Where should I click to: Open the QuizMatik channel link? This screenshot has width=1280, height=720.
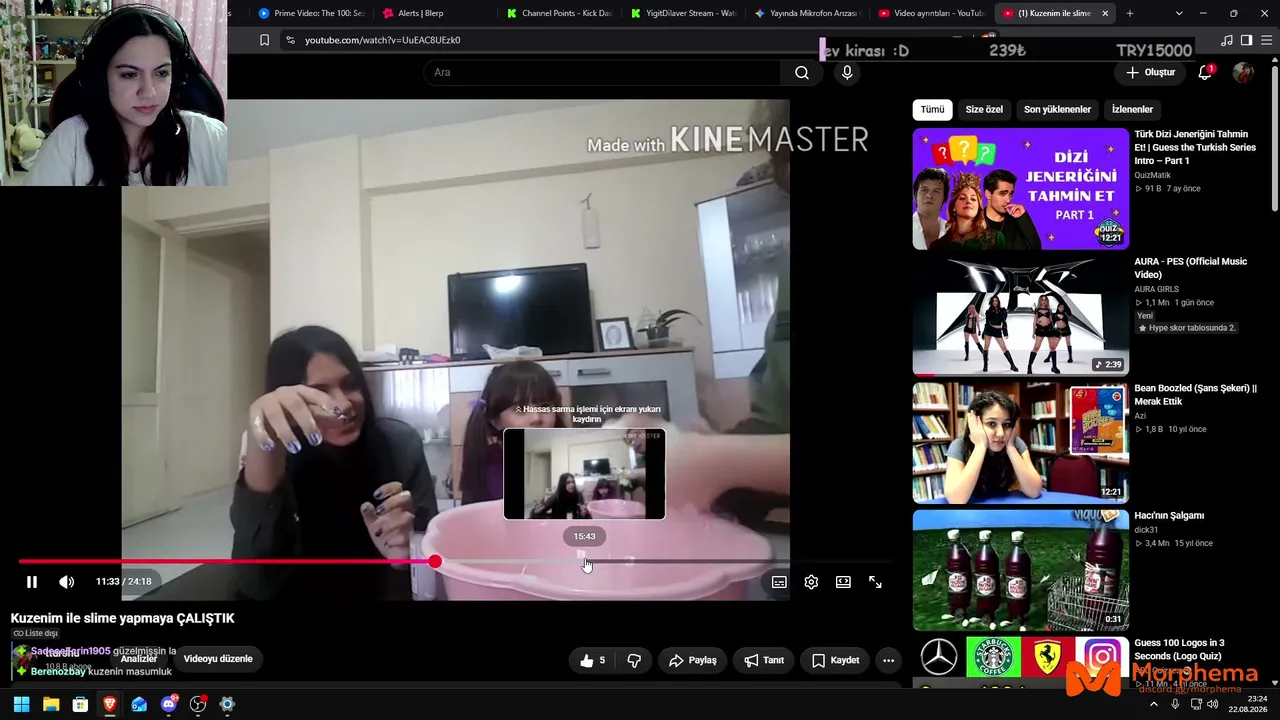point(1152,175)
